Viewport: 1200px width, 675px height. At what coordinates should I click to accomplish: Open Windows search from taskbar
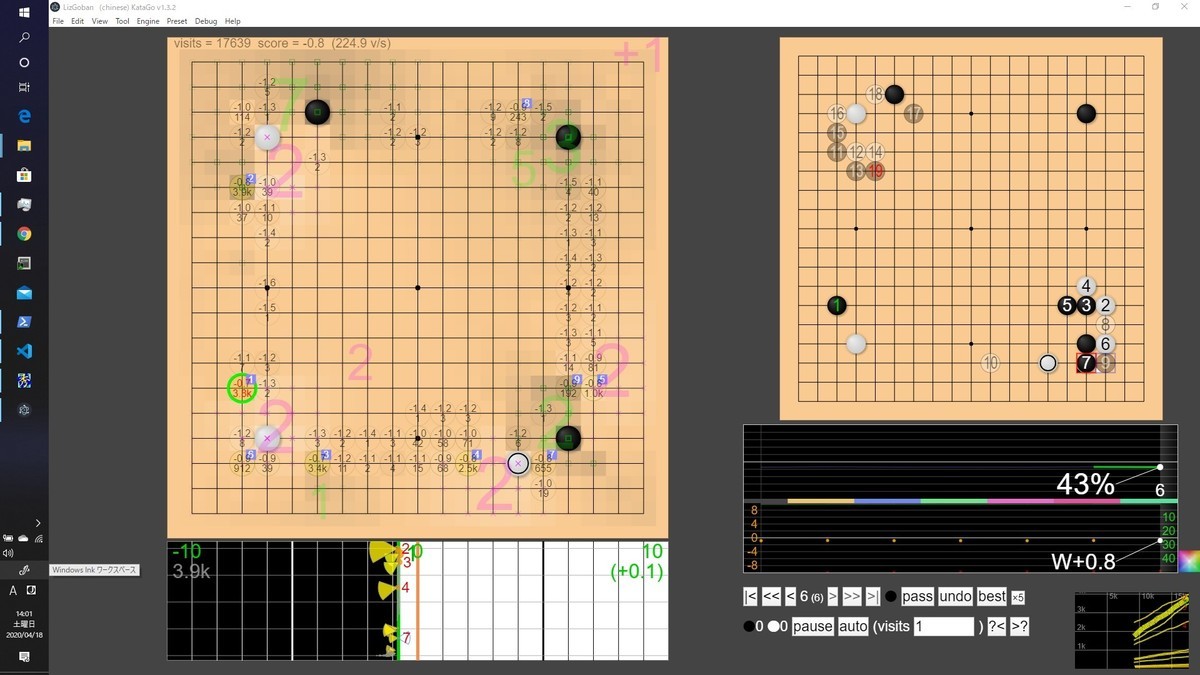click(x=24, y=37)
